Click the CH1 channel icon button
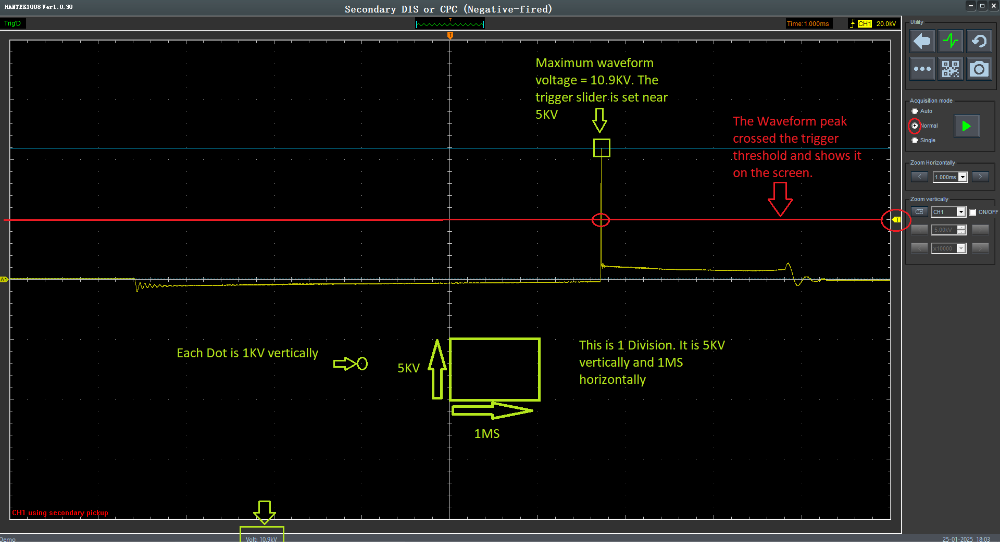The image size is (1000, 542). click(x=918, y=212)
